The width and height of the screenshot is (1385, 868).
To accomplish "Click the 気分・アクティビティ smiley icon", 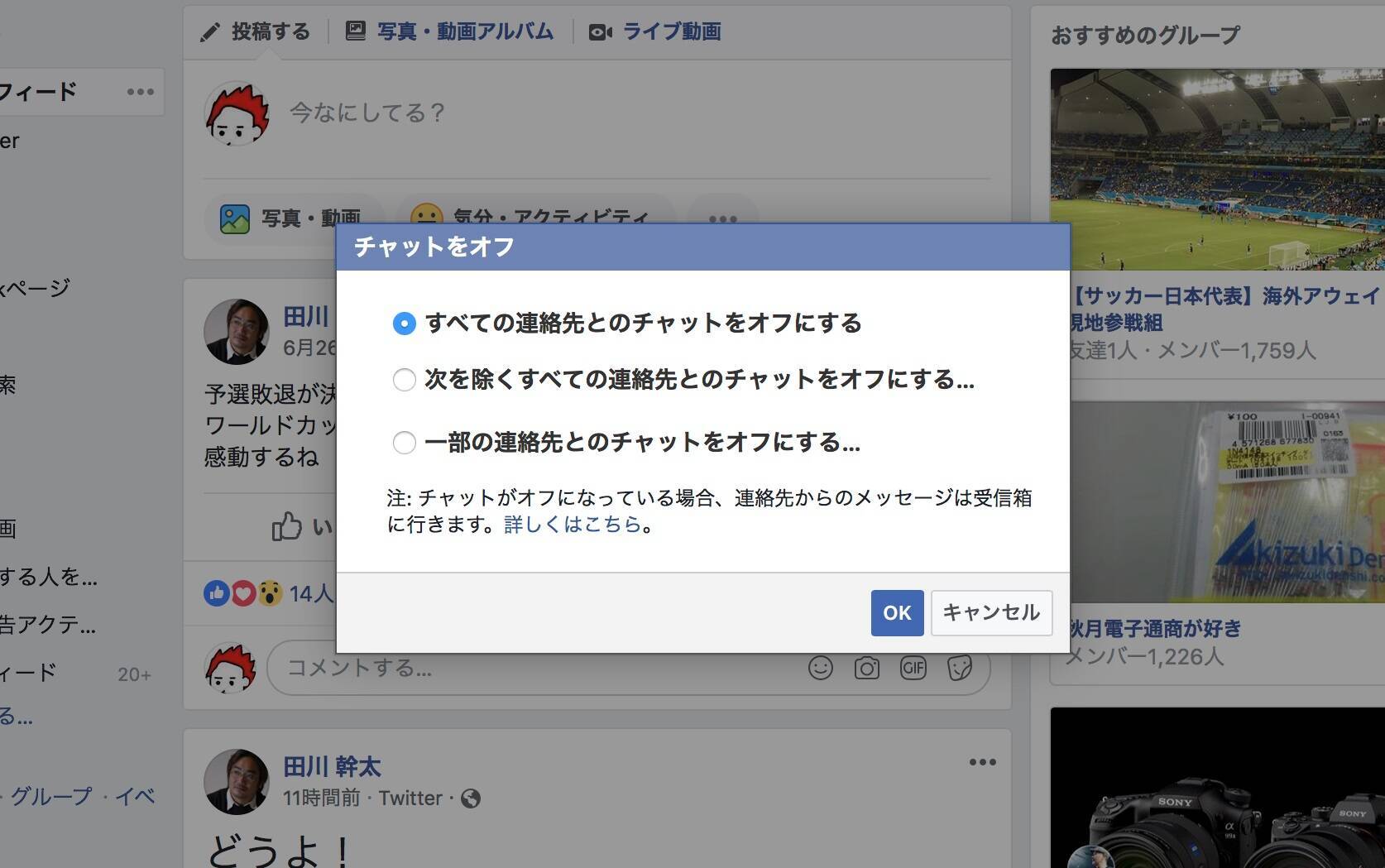I will click(x=427, y=217).
